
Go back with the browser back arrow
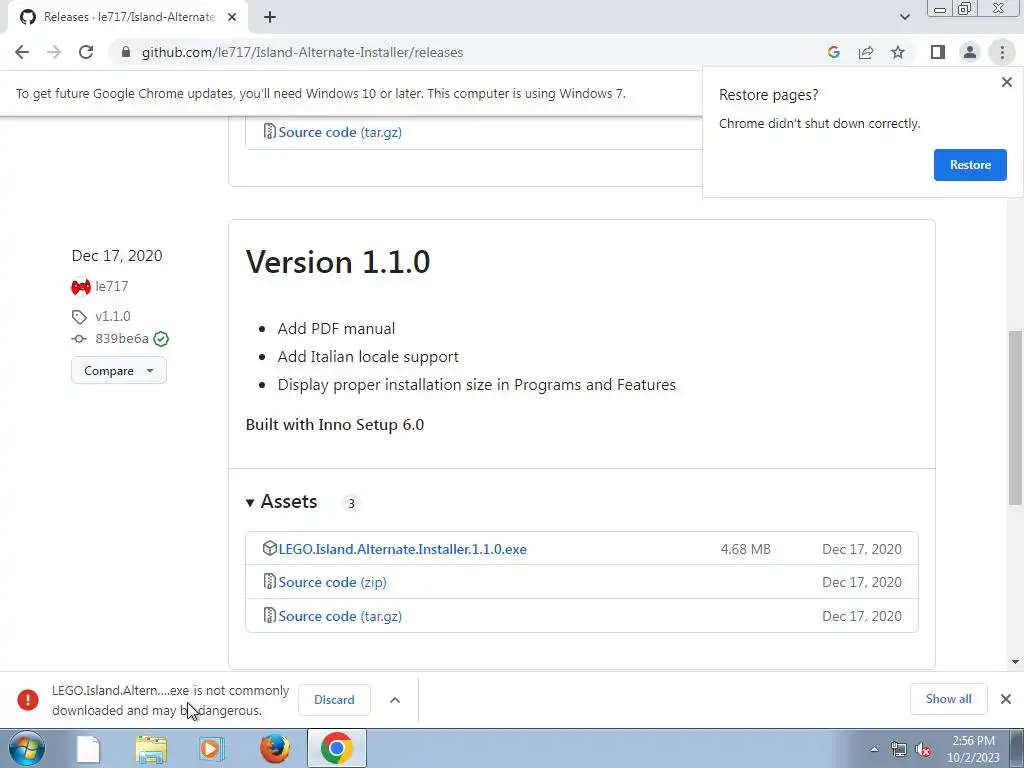click(22, 52)
